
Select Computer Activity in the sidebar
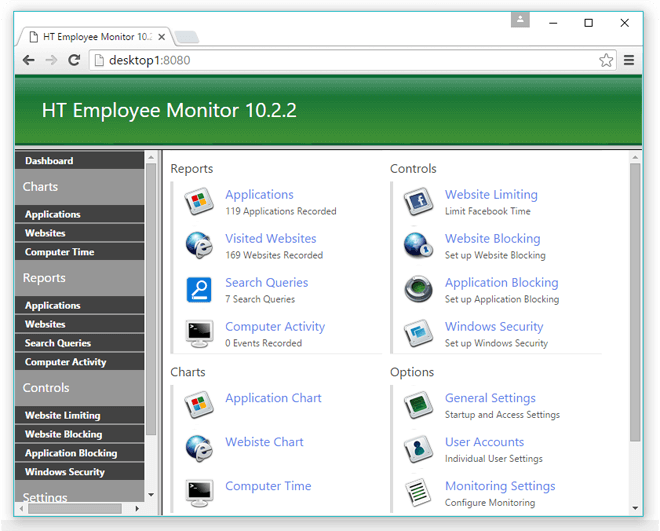80,362
